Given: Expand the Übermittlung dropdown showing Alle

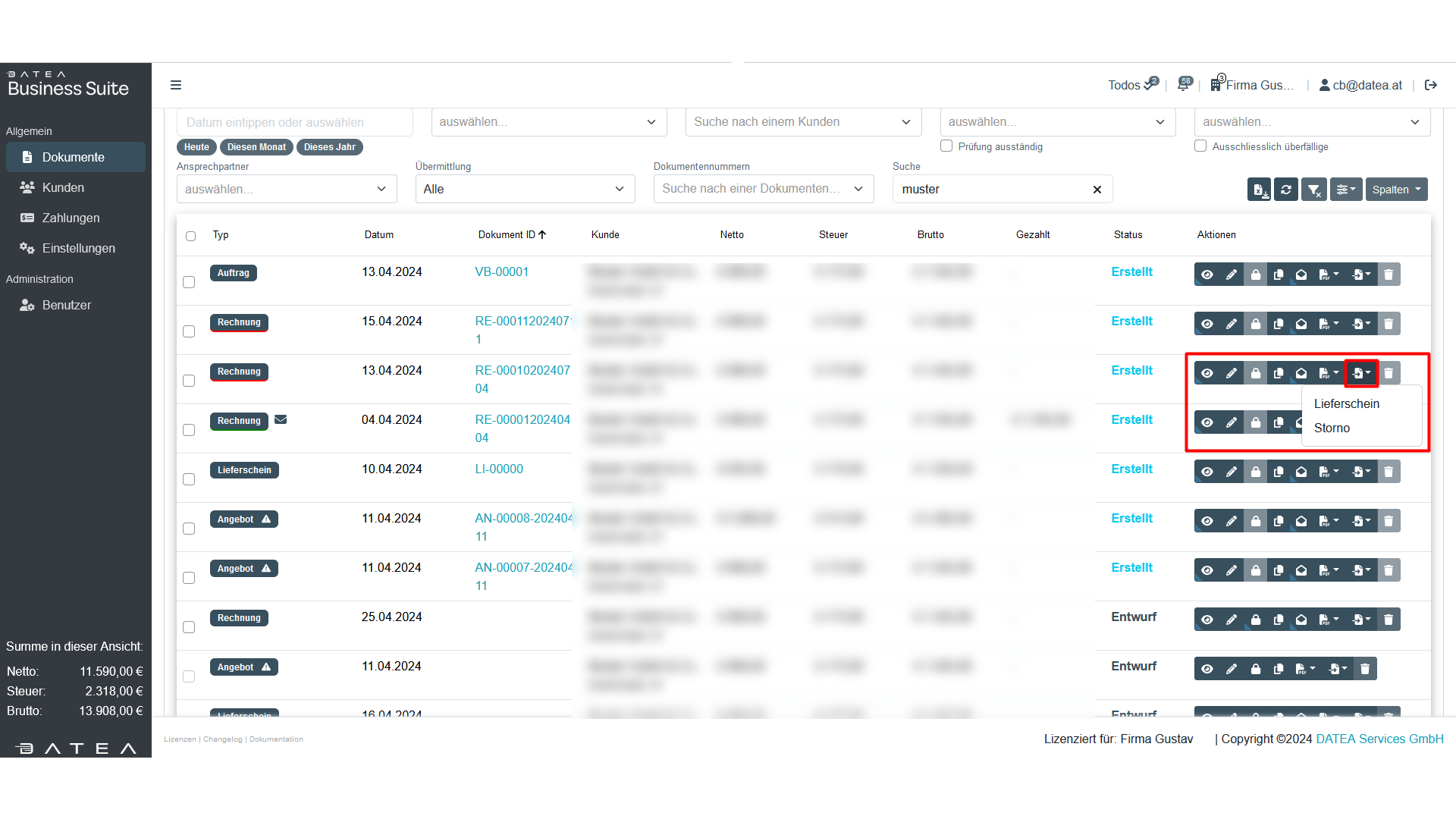Looking at the screenshot, I should 524,189.
